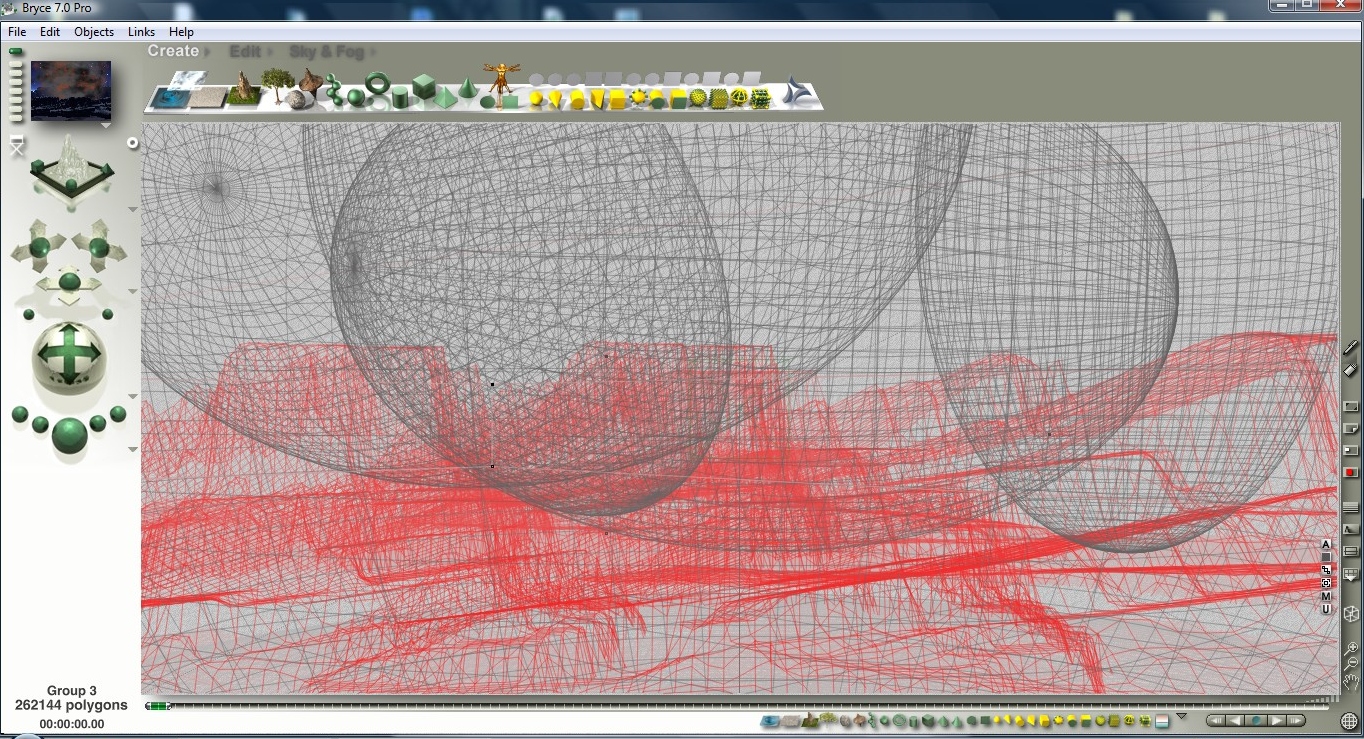Switch to the Sky & Fog palette
This screenshot has width=1364, height=739.
(x=327, y=51)
